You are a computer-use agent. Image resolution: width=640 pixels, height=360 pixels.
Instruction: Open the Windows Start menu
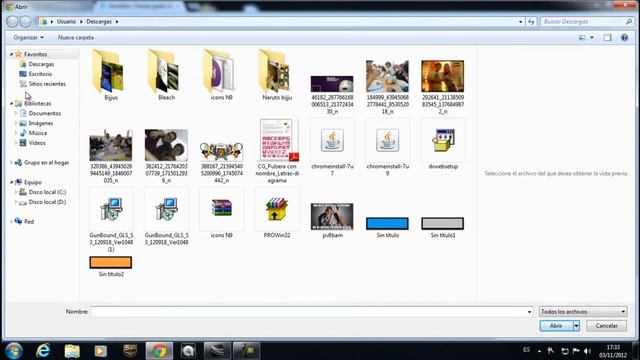click(x=13, y=351)
